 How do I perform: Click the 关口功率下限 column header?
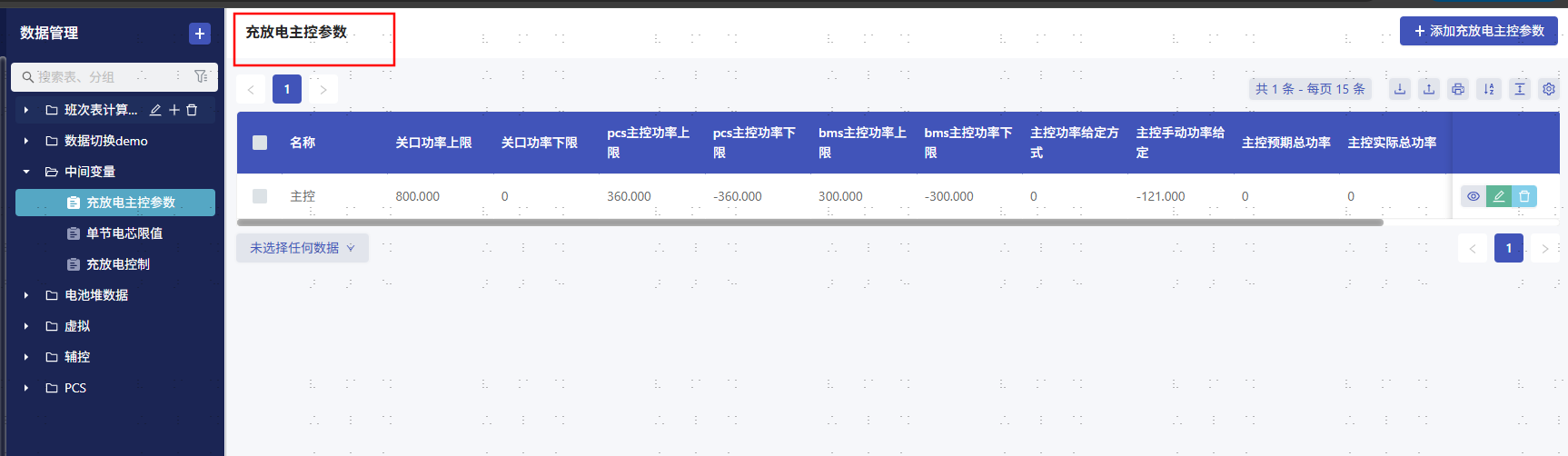[x=540, y=143]
